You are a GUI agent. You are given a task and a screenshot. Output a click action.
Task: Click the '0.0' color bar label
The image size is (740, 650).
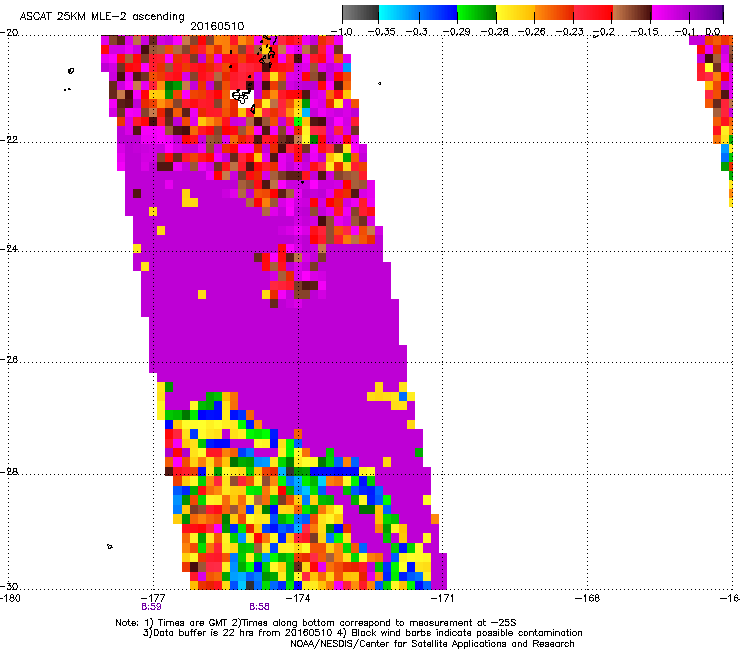click(x=713, y=32)
